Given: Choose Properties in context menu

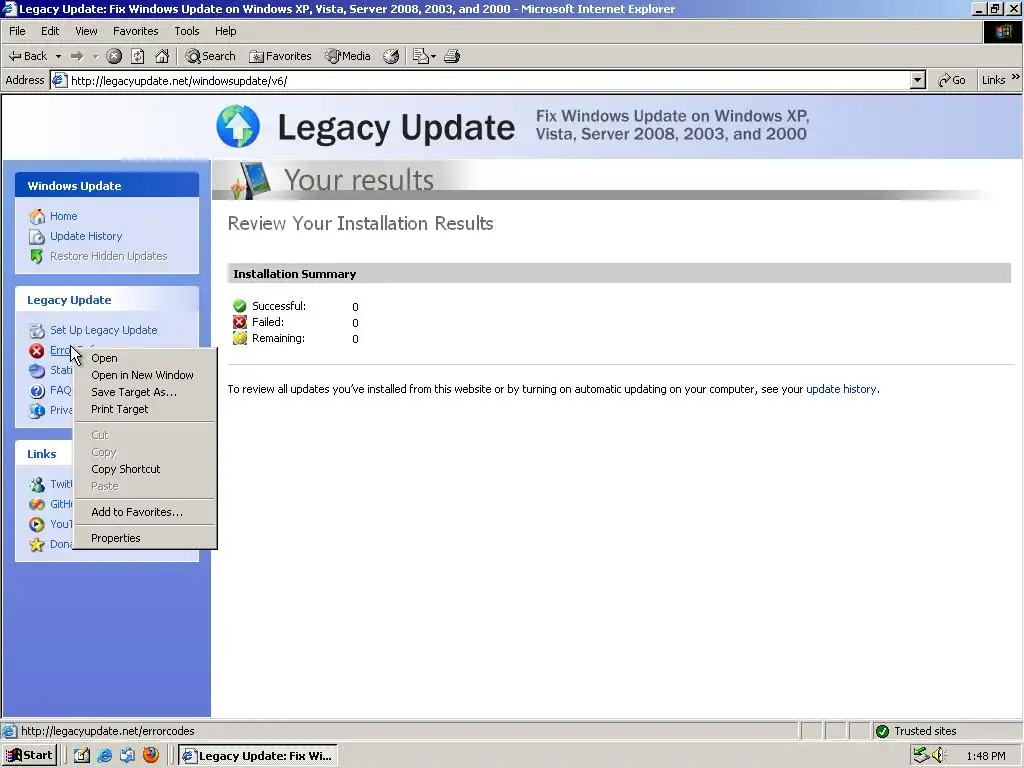Looking at the screenshot, I should pyautogui.click(x=145, y=538).
